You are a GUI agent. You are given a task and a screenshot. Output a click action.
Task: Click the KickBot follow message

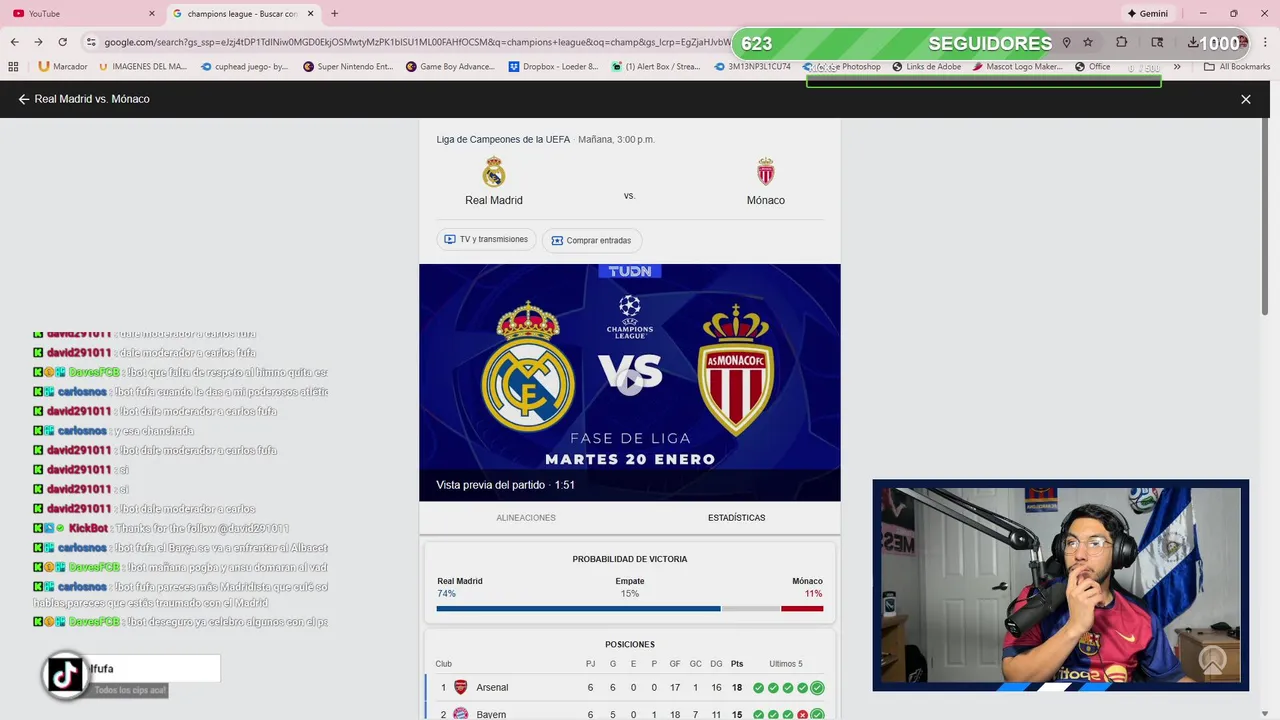[161, 528]
